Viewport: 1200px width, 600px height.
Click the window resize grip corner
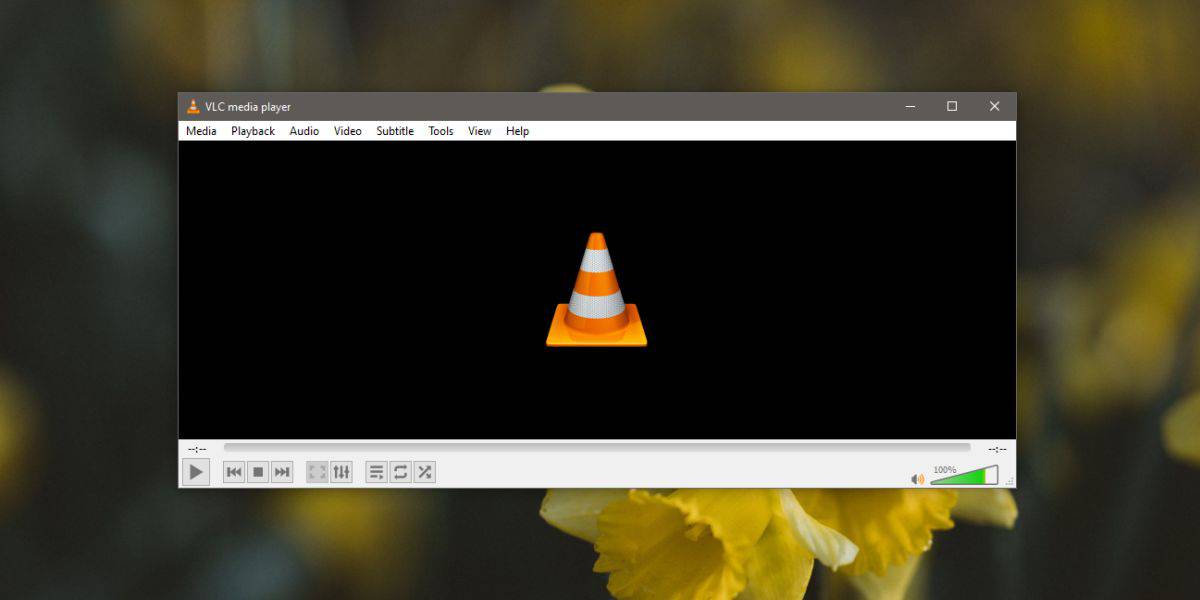[1009, 481]
